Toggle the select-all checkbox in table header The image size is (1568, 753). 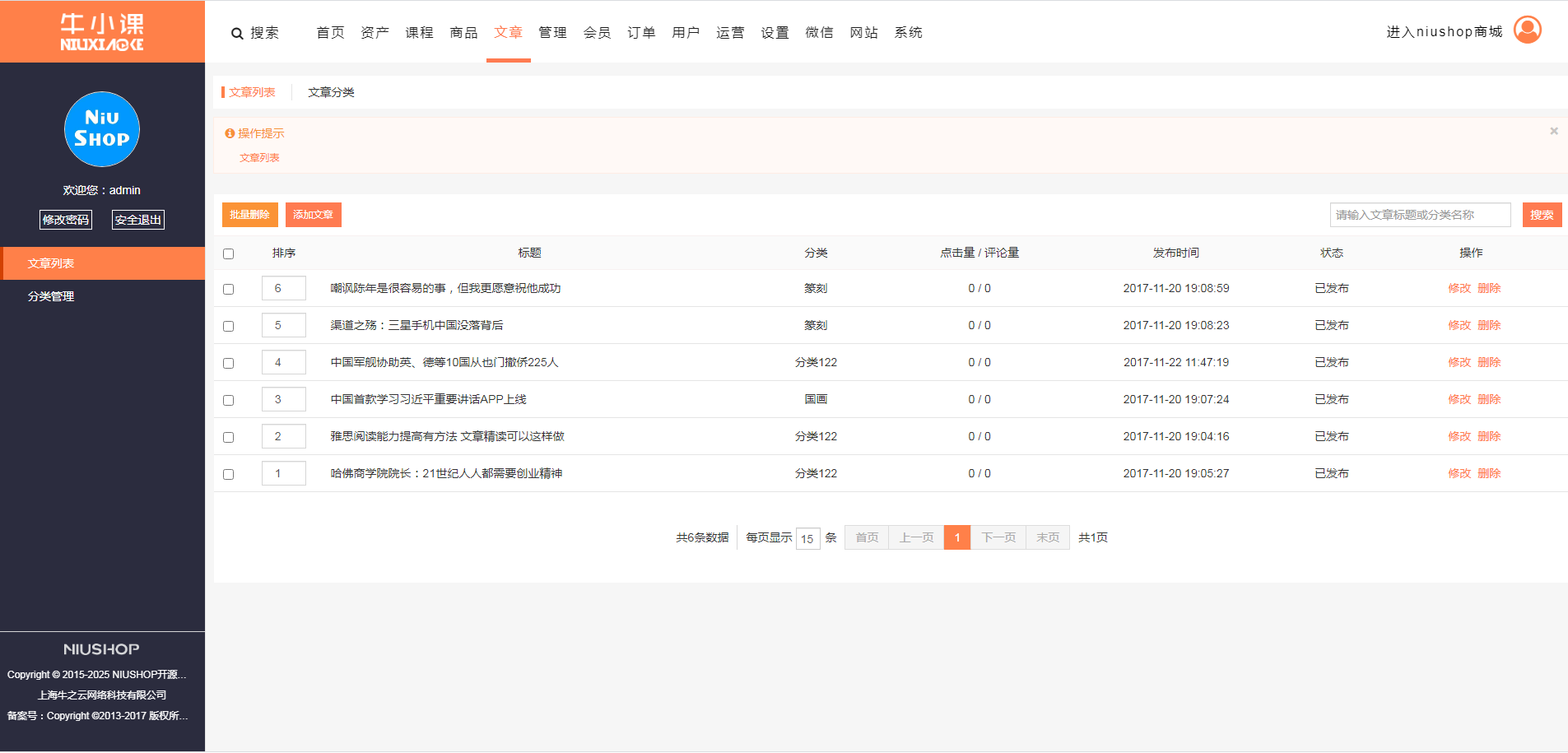[x=229, y=253]
